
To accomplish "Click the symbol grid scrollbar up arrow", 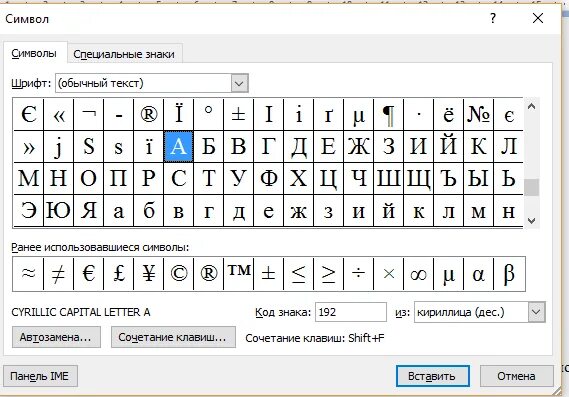I will coord(532,107).
